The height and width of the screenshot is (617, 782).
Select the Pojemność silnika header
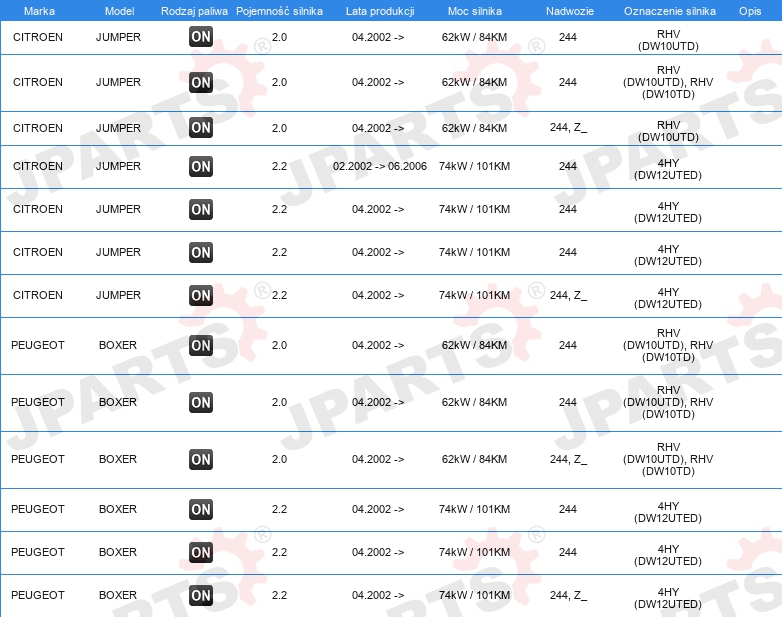[x=279, y=11]
